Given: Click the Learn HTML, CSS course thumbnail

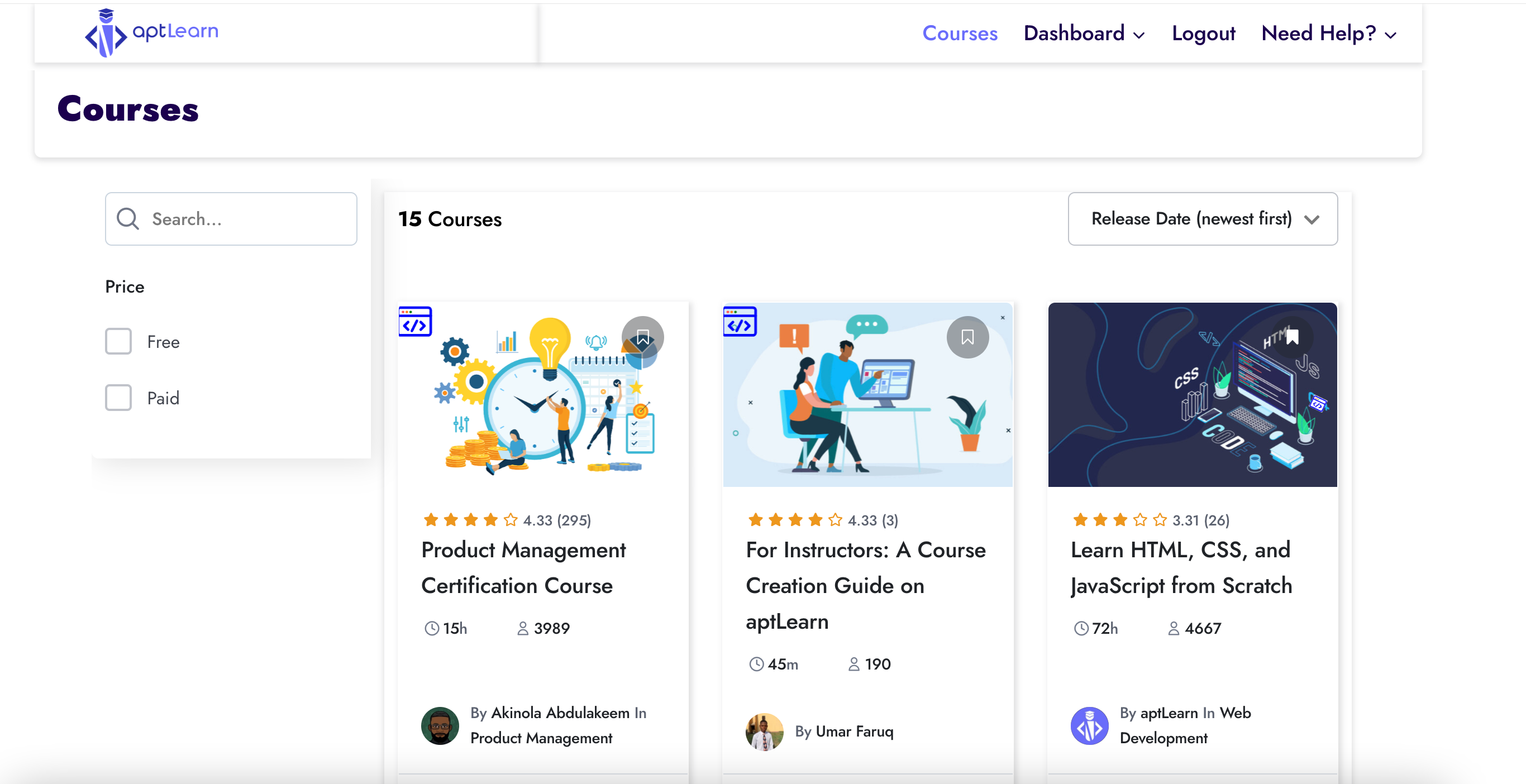Looking at the screenshot, I should [x=1193, y=394].
